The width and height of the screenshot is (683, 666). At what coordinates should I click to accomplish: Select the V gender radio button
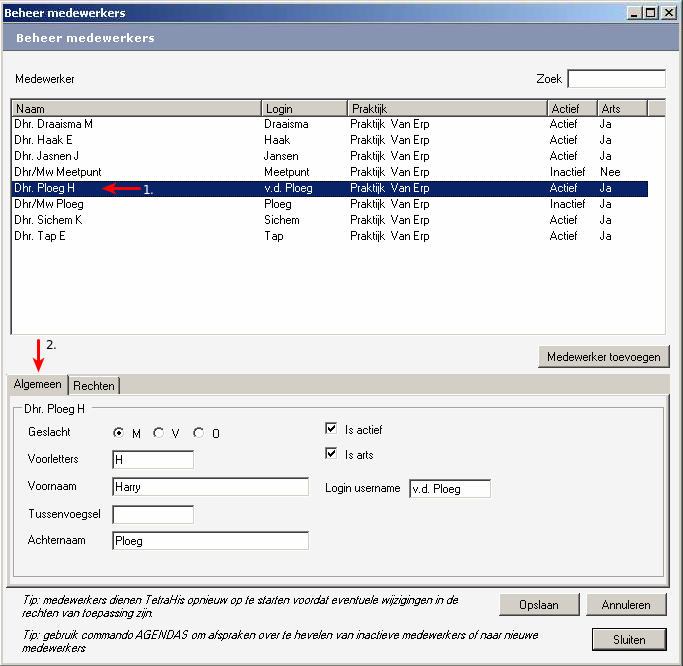(159, 433)
